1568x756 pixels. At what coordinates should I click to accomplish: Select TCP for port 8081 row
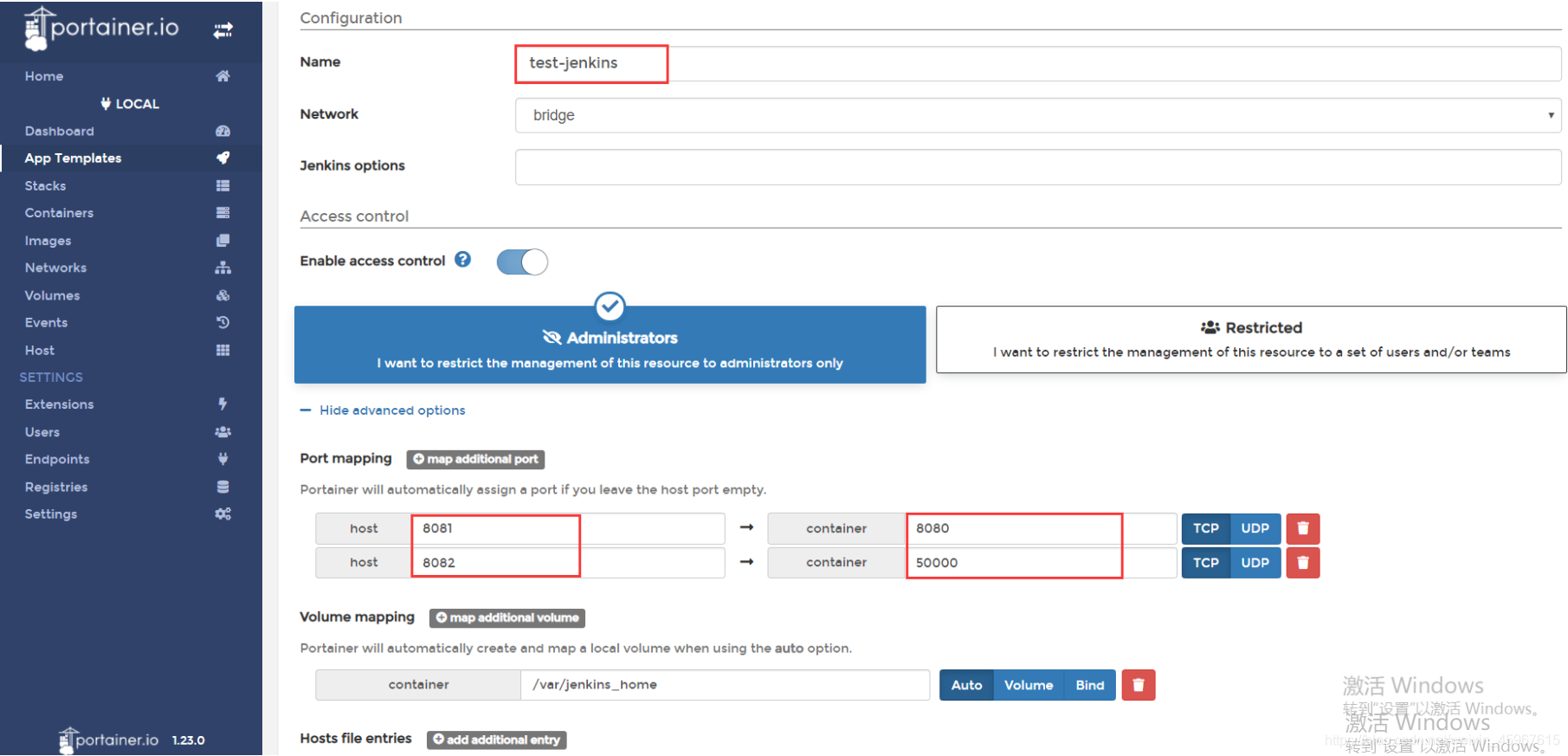point(1206,528)
